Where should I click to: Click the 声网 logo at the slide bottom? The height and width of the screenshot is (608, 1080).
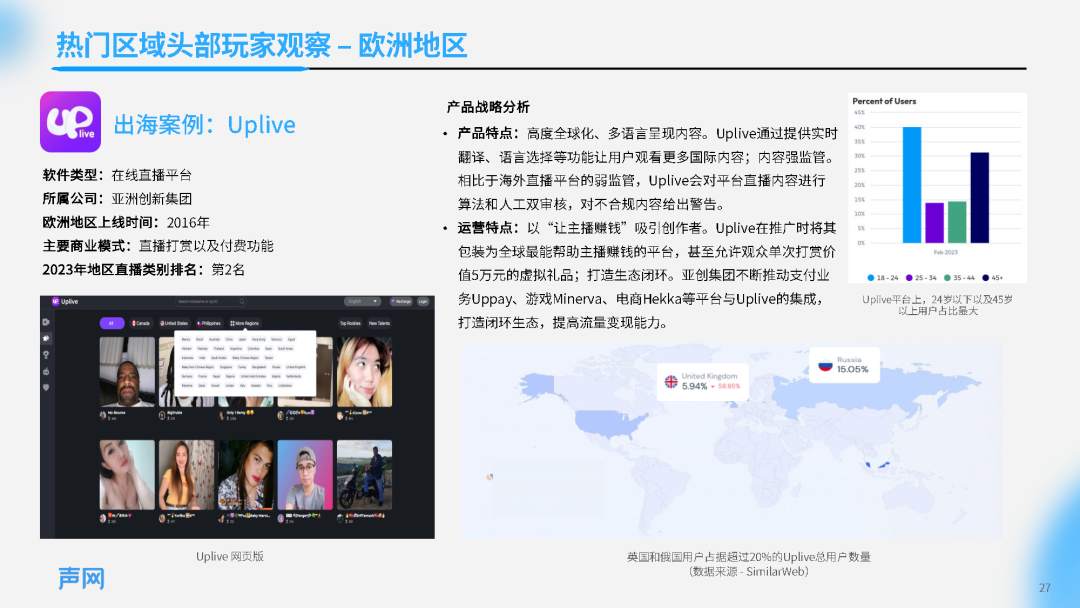(x=81, y=578)
